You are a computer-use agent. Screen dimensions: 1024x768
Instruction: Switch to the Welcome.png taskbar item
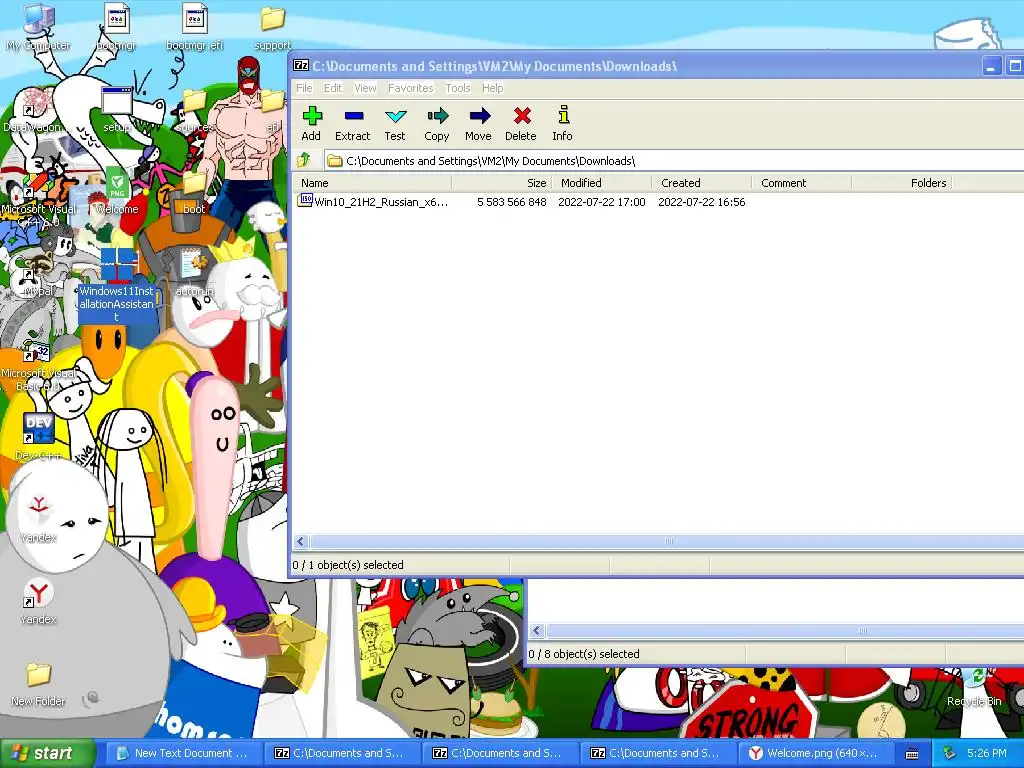pyautogui.click(x=814, y=753)
